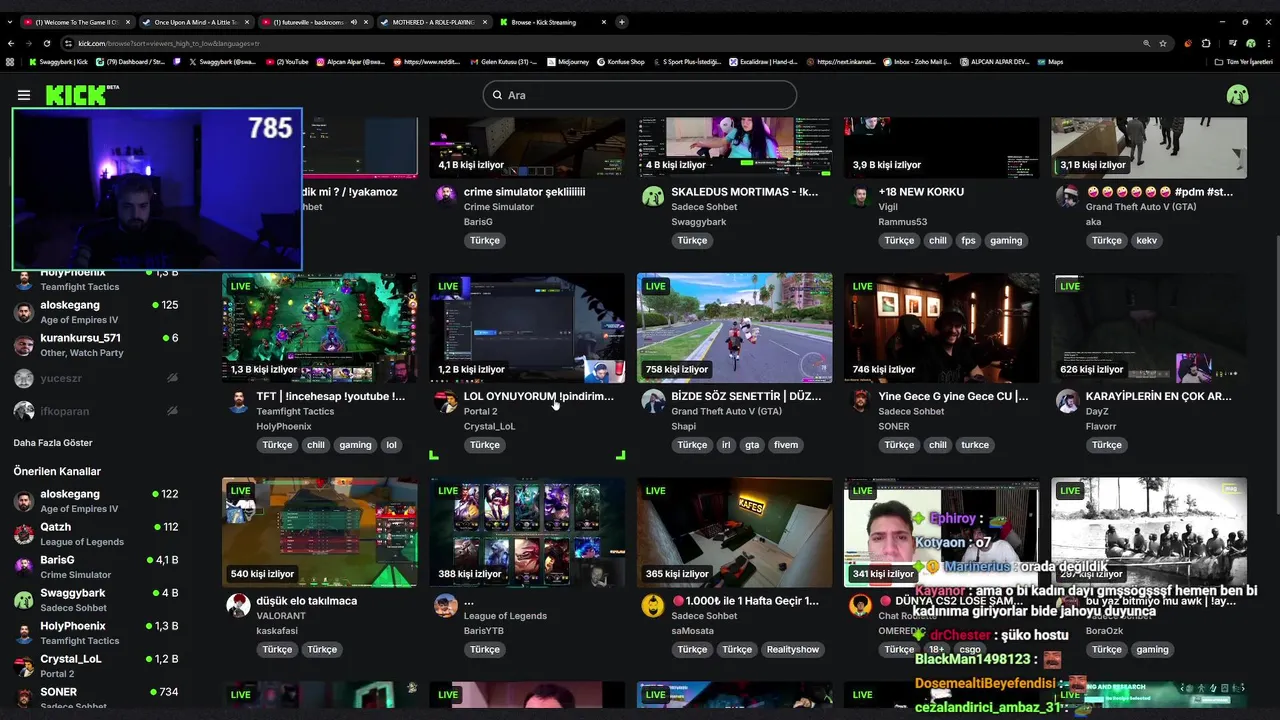Screen dimensions: 1280x720
Task: Open the Kick hamburger sidebar menu
Action: click(24, 95)
